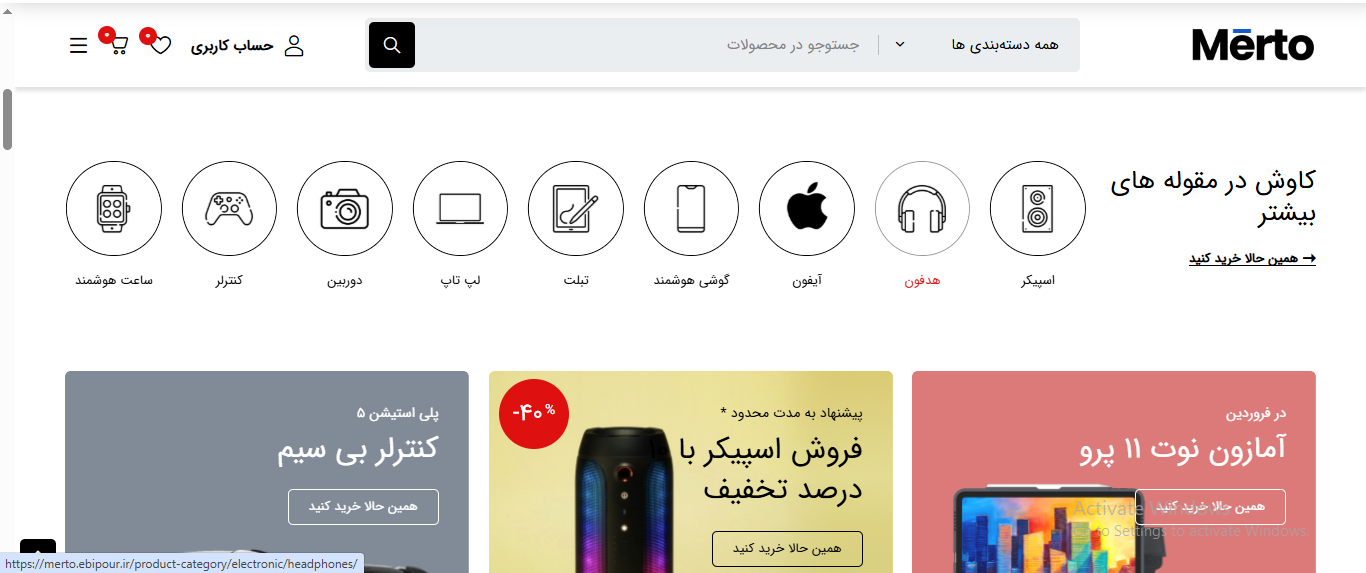The image size is (1366, 573).
Task: Open the smart watch category icon
Action: pos(114,210)
